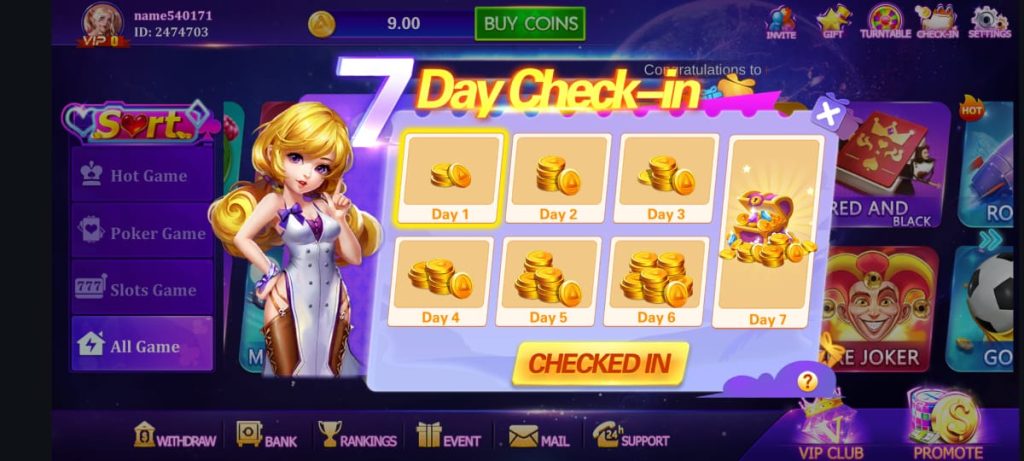This screenshot has width=1024, height=461.
Task: Select the Slots Game category
Action: click(x=142, y=289)
